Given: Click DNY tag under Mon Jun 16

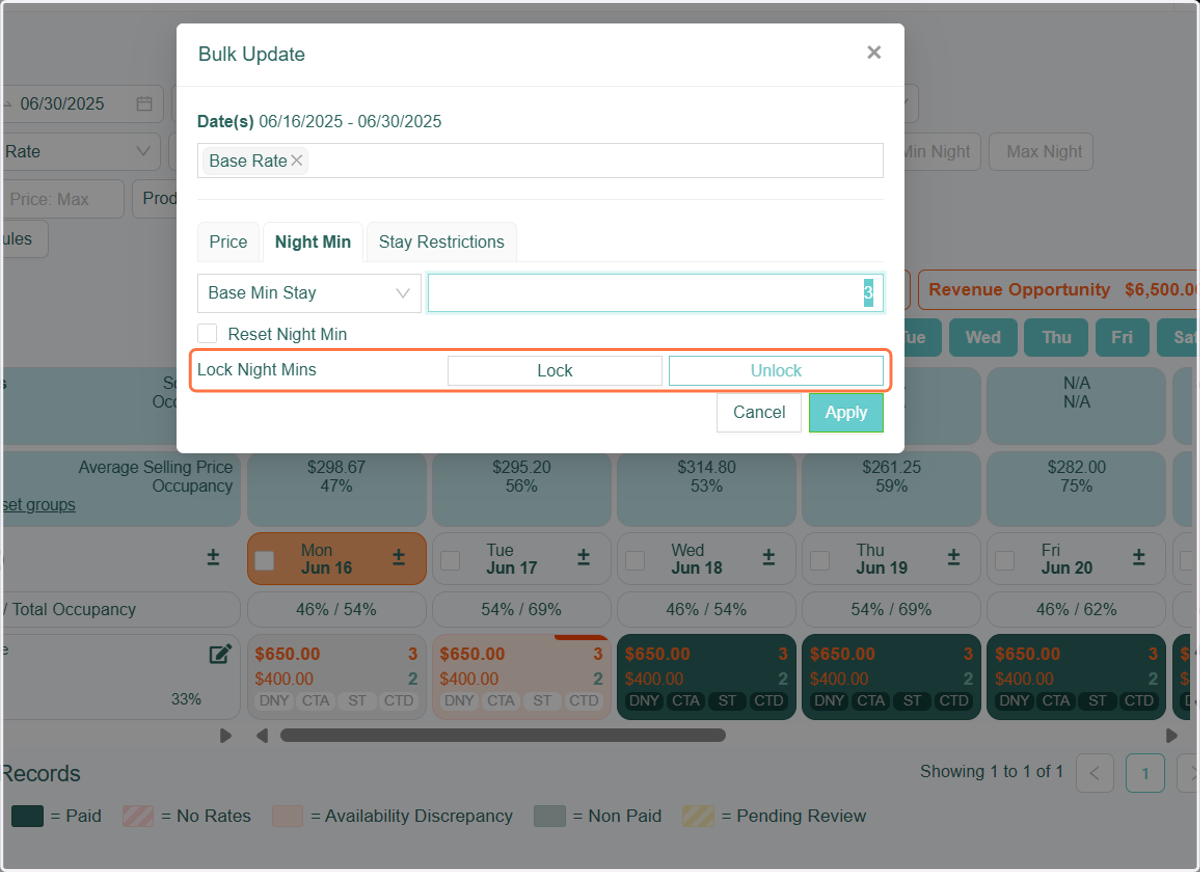Looking at the screenshot, I should (274, 700).
